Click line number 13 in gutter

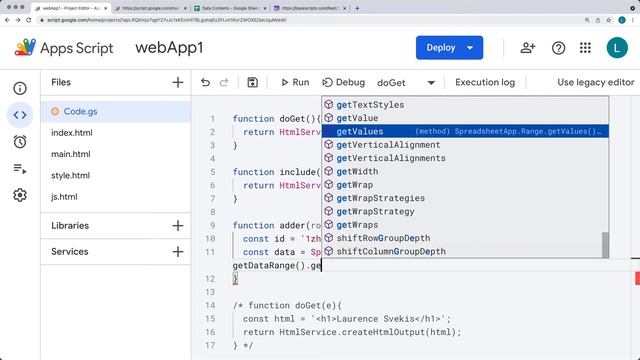point(210,292)
